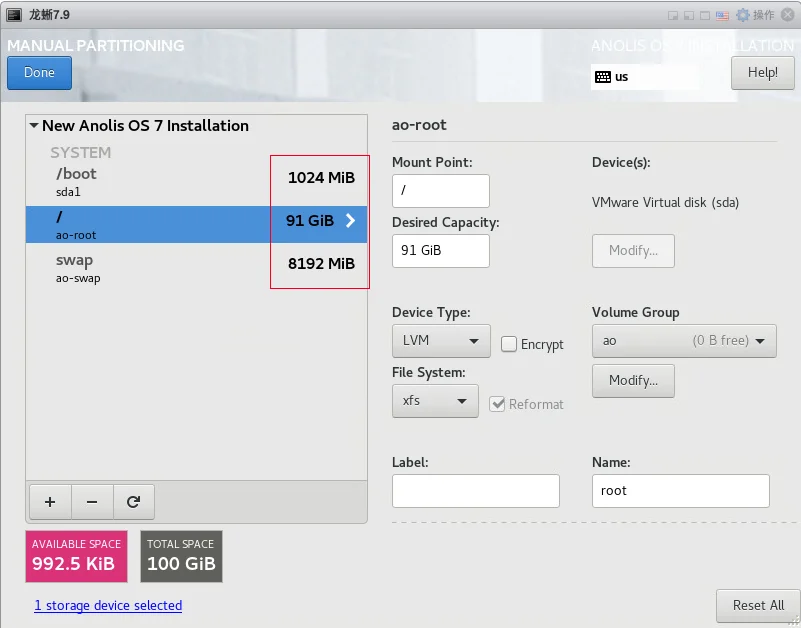Viewport: 801px width, 628px height.
Task: Click the VMware Virtual disk (sda) text
Action: click(x=665, y=202)
